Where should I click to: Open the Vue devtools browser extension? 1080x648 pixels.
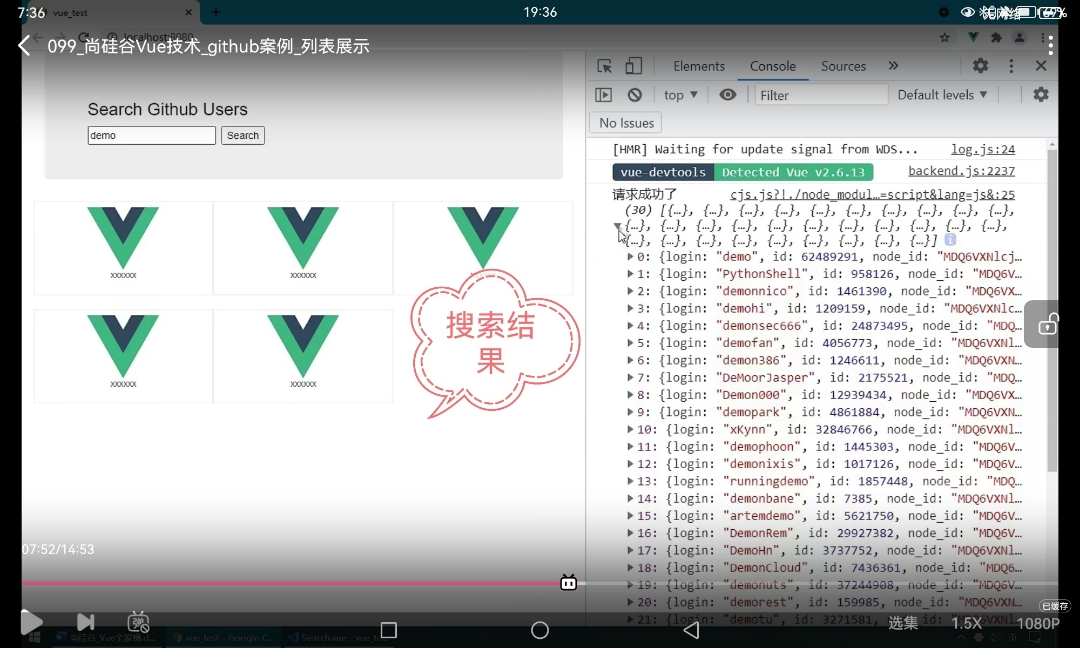973,38
